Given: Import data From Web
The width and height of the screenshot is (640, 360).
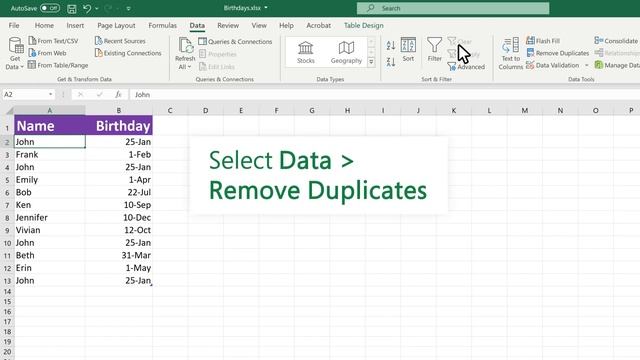Looking at the screenshot, I should pyautogui.click(x=47, y=53).
